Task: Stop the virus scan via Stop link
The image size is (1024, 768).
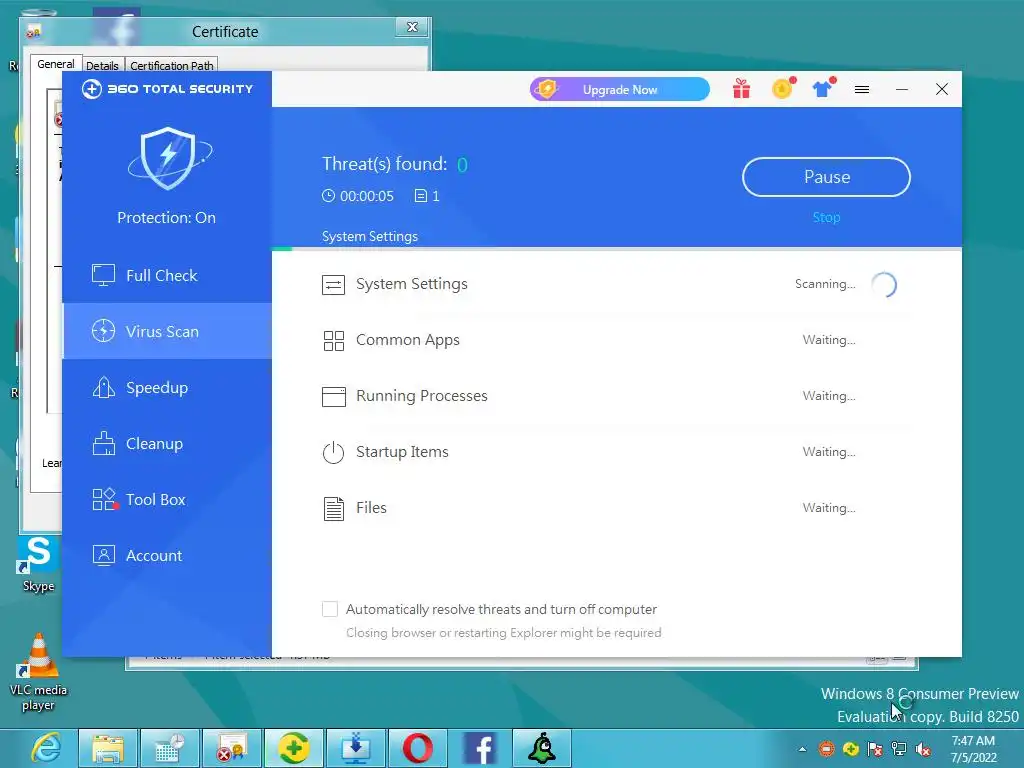Action: pos(826,217)
